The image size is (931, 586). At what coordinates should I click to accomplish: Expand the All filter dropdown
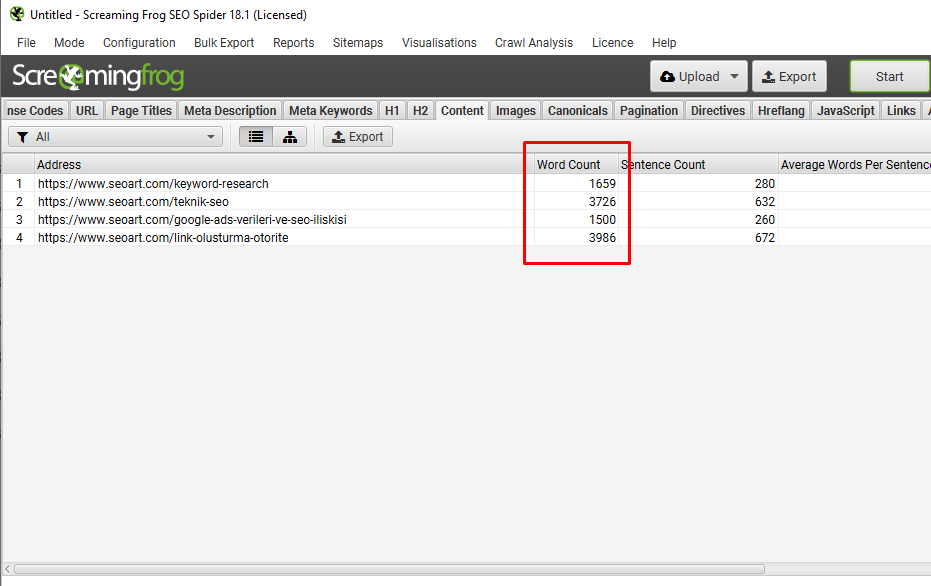[211, 137]
